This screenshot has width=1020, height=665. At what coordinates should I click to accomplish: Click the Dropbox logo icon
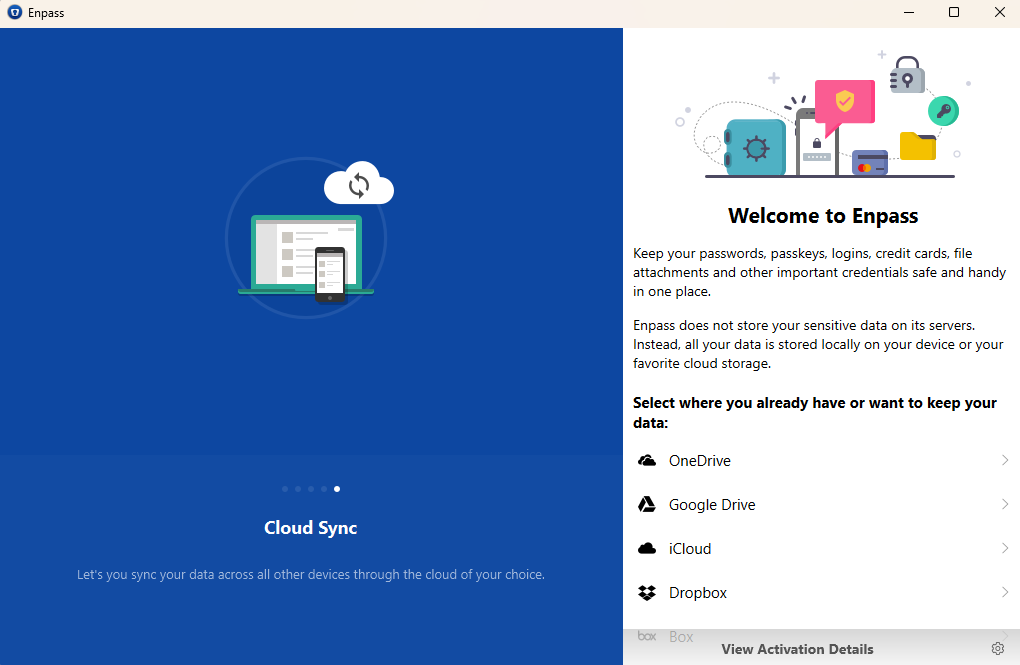[647, 593]
